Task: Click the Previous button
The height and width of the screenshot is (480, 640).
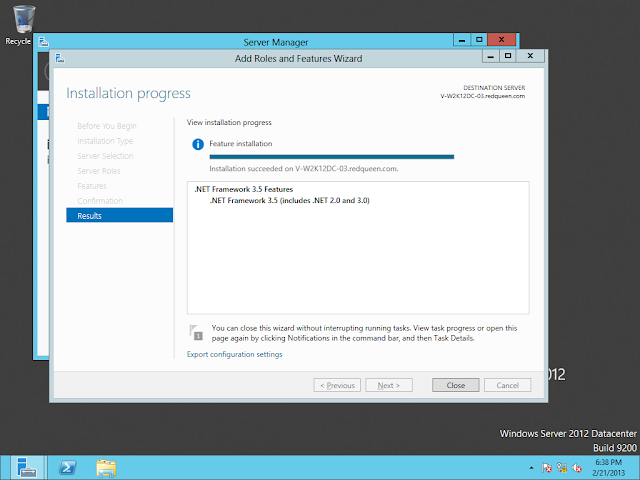Action: point(337,385)
